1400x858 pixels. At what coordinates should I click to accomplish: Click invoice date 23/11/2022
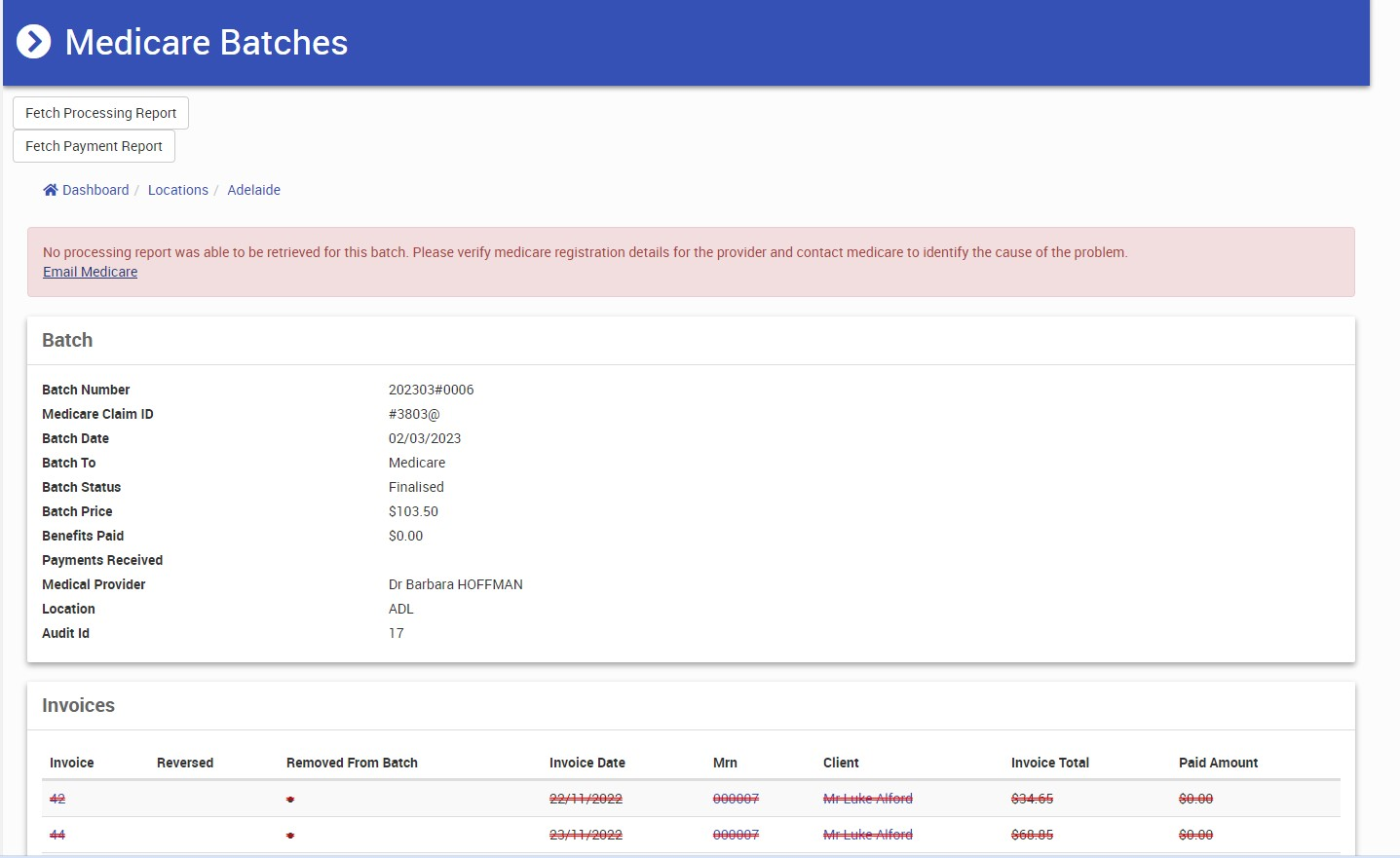click(586, 835)
